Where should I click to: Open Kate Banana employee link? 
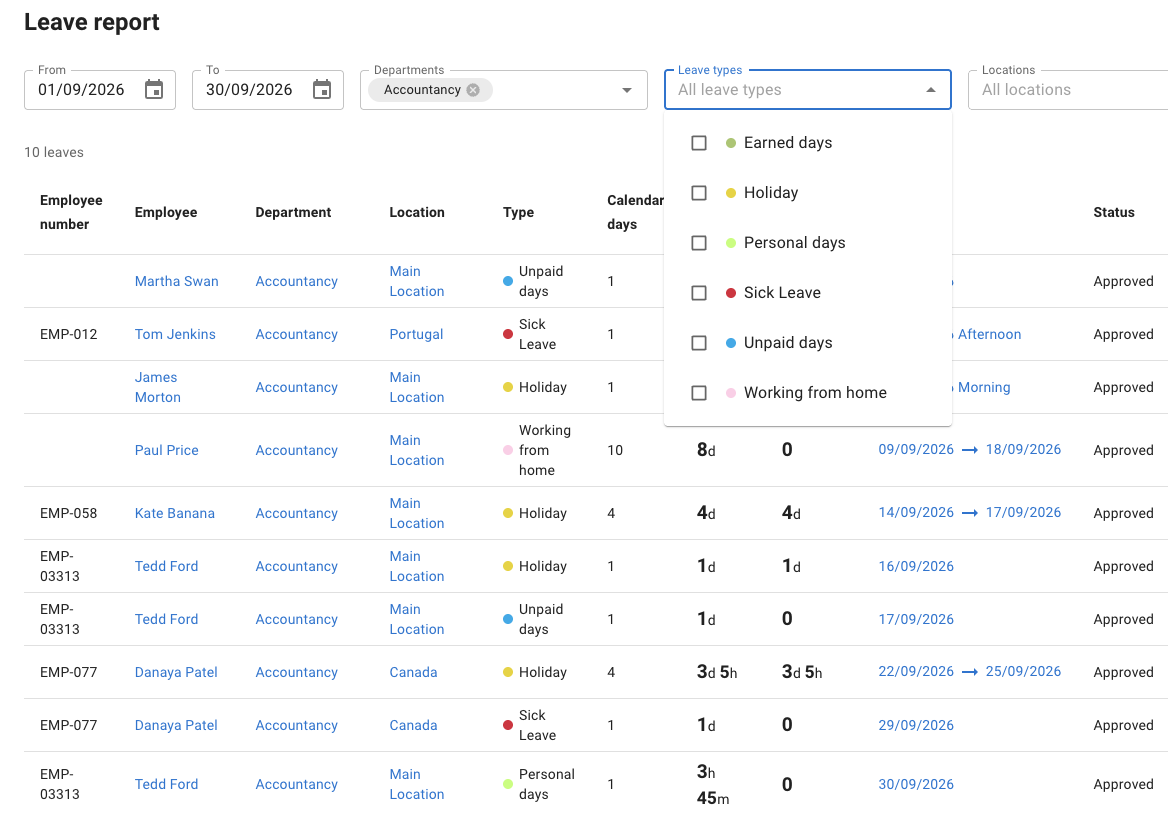click(174, 513)
